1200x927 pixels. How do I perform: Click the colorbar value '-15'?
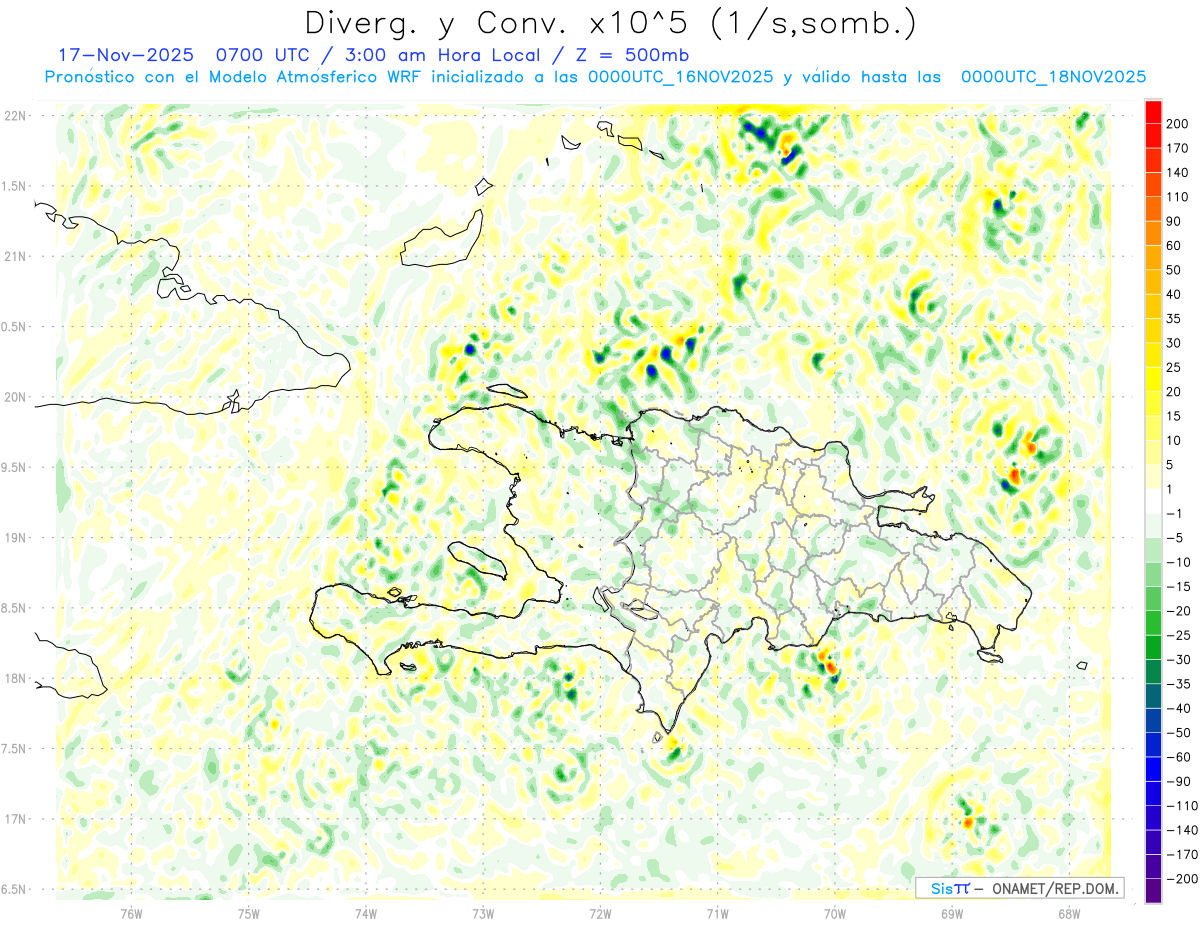pos(1180,586)
